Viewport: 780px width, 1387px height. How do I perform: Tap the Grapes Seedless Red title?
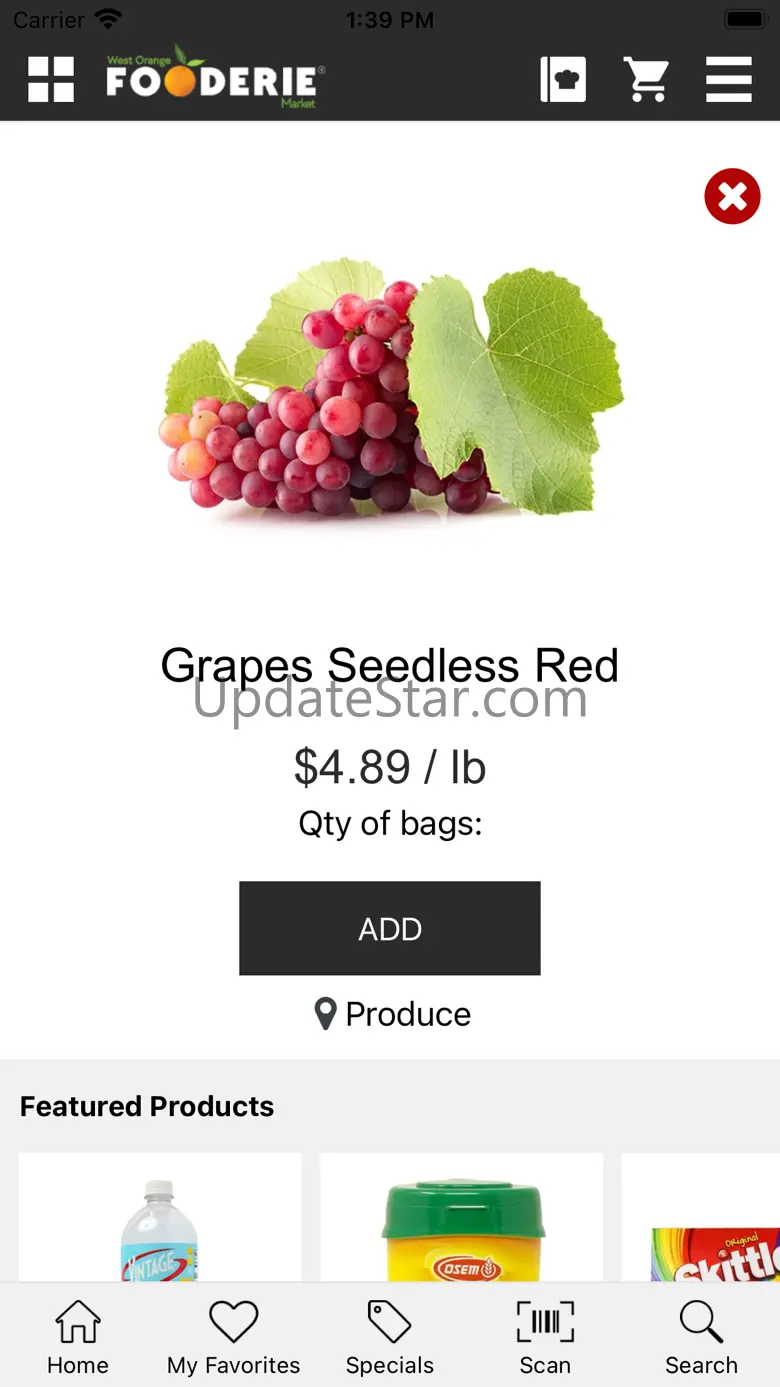(390, 665)
